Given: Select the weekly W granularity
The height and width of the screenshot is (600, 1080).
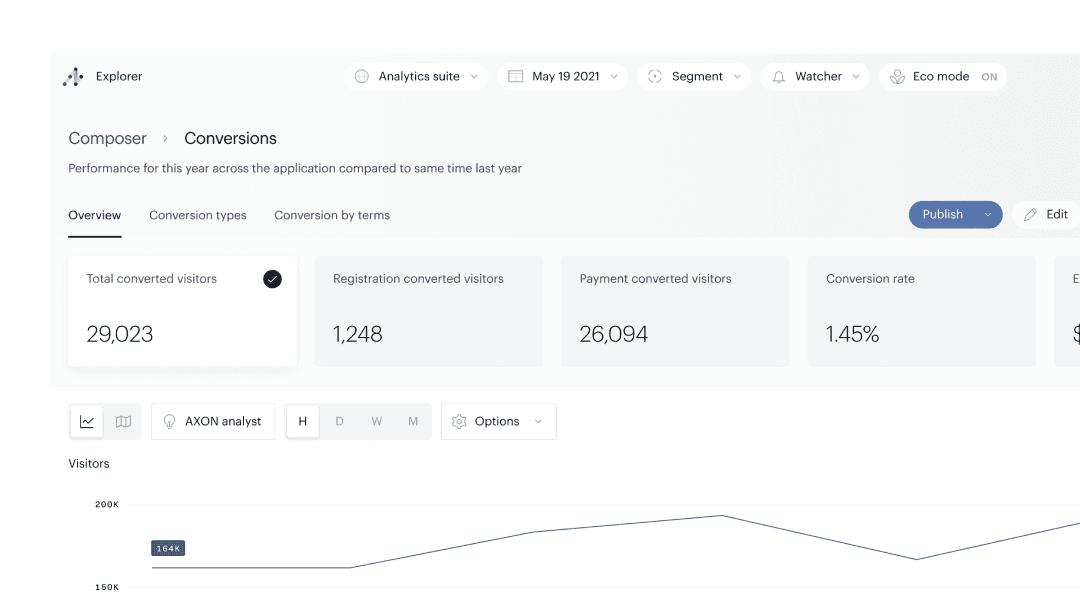Looking at the screenshot, I should pyautogui.click(x=376, y=422).
